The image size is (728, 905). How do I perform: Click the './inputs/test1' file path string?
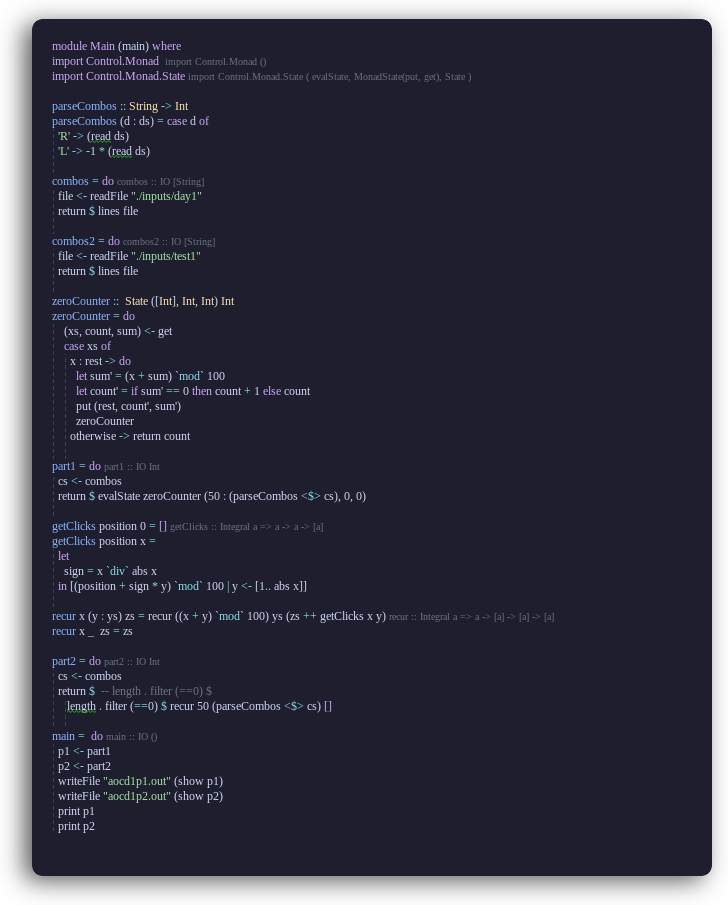pyautogui.click(x=165, y=256)
